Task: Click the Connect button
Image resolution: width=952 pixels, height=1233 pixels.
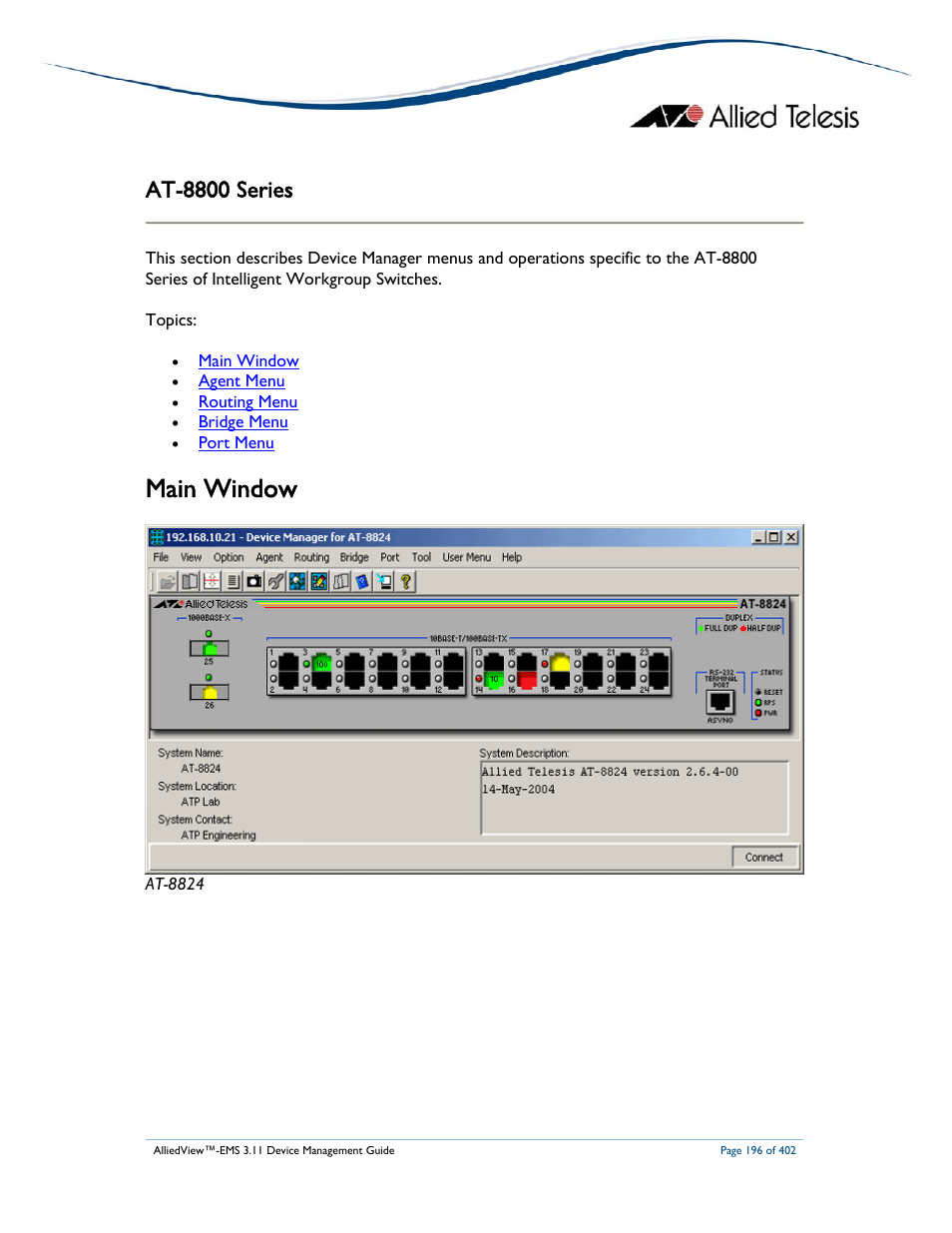Action: pyautogui.click(x=764, y=857)
